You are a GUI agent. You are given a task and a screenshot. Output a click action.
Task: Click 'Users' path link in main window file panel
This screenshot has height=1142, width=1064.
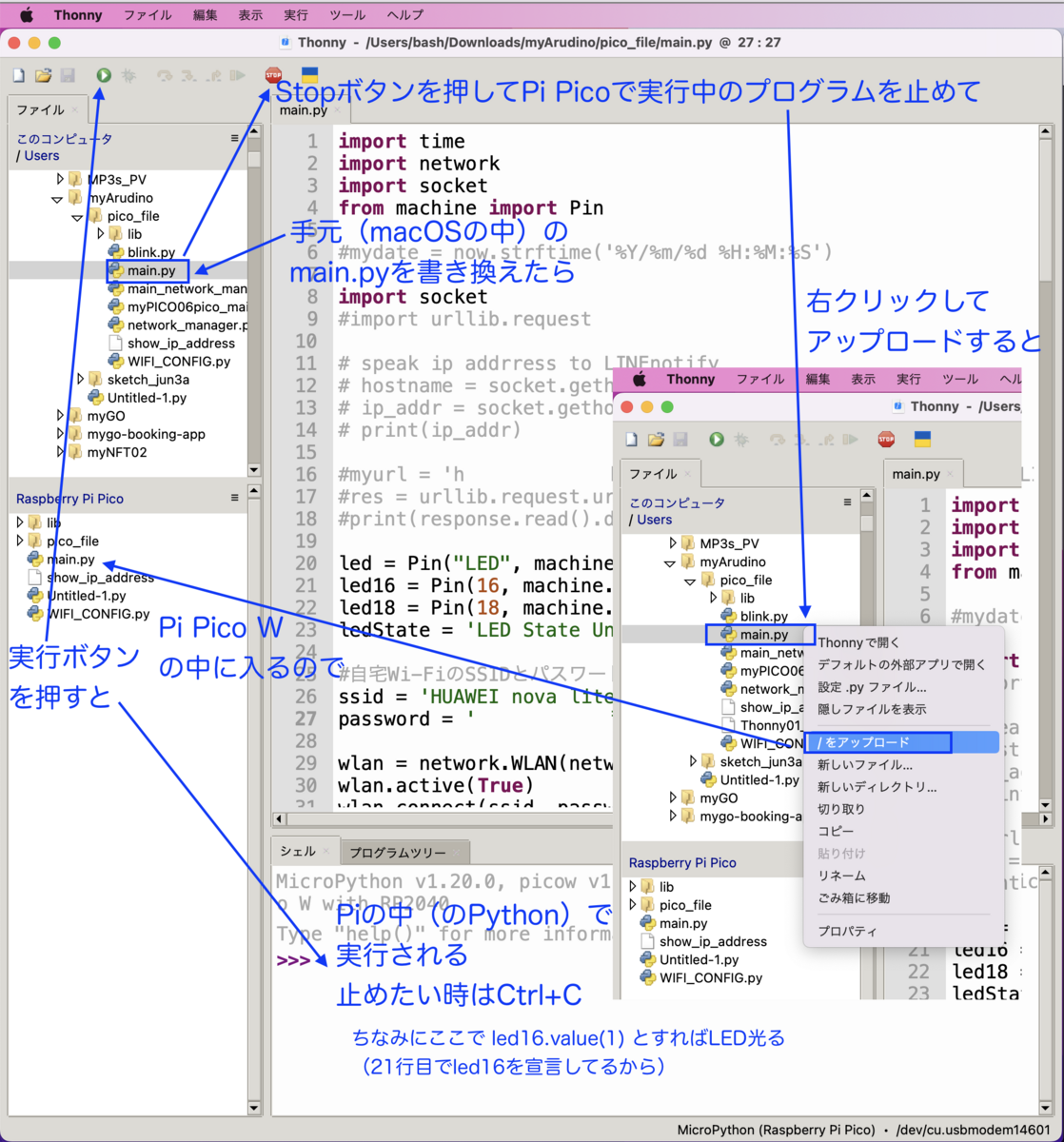pyautogui.click(x=42, y=155)
